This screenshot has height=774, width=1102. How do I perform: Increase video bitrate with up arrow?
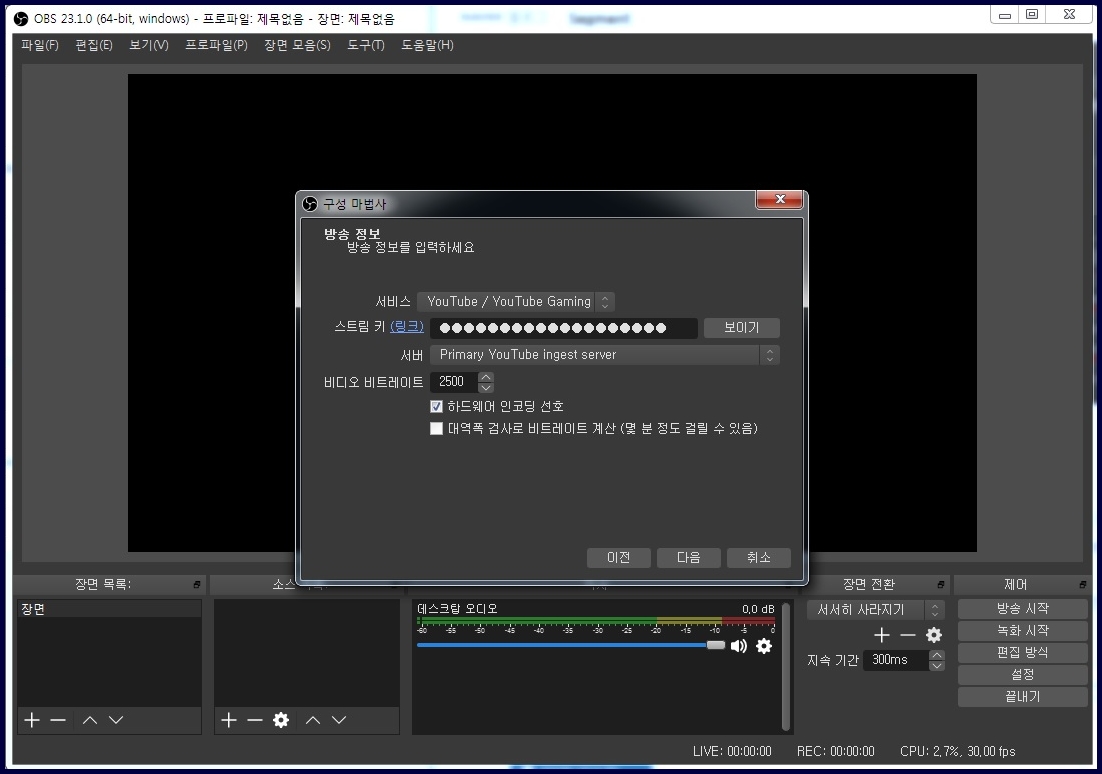(486, 377)
